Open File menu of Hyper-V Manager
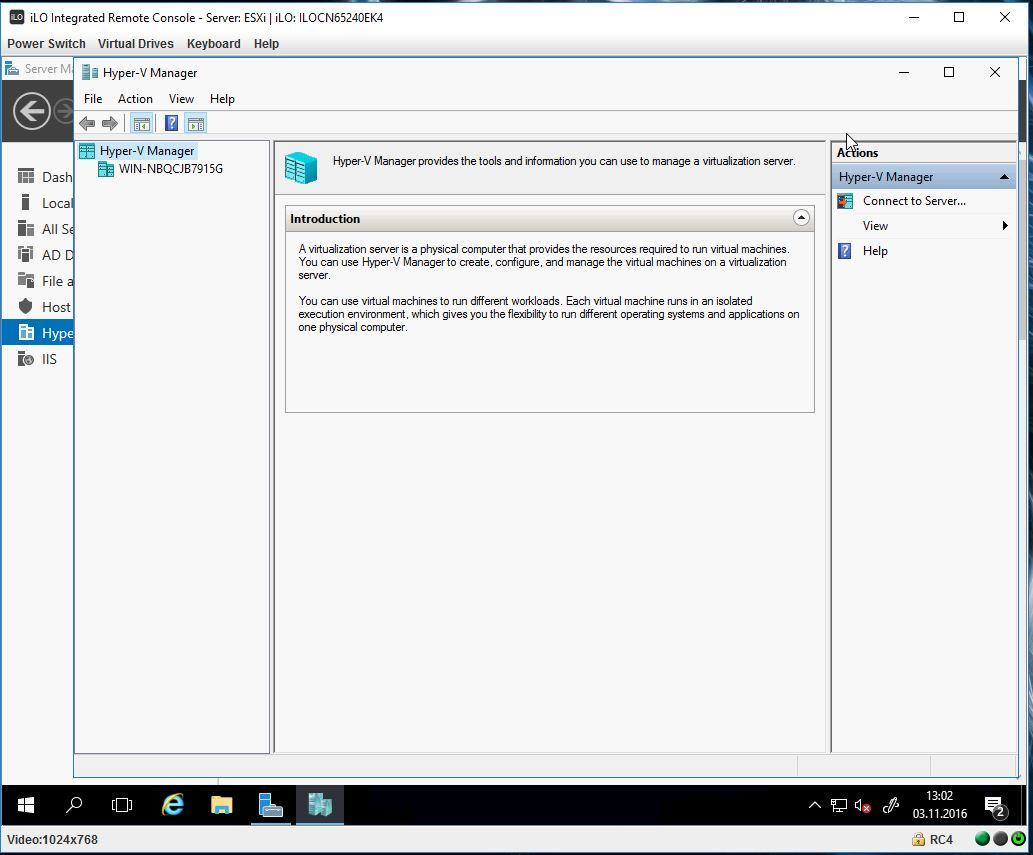Viewport: 1033px width, 855px height. 93,99
